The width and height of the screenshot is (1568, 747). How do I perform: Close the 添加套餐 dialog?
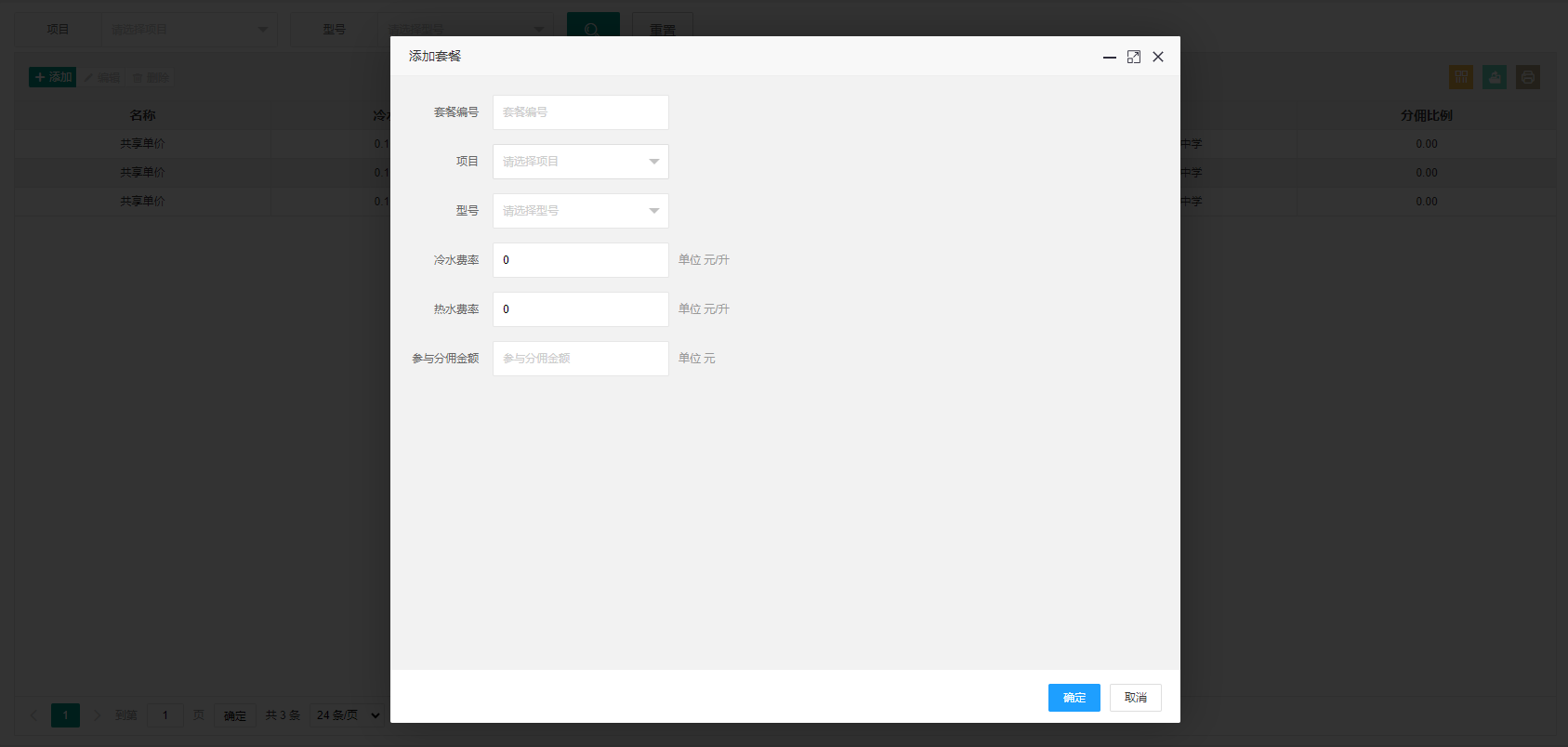coord(1158,57)
